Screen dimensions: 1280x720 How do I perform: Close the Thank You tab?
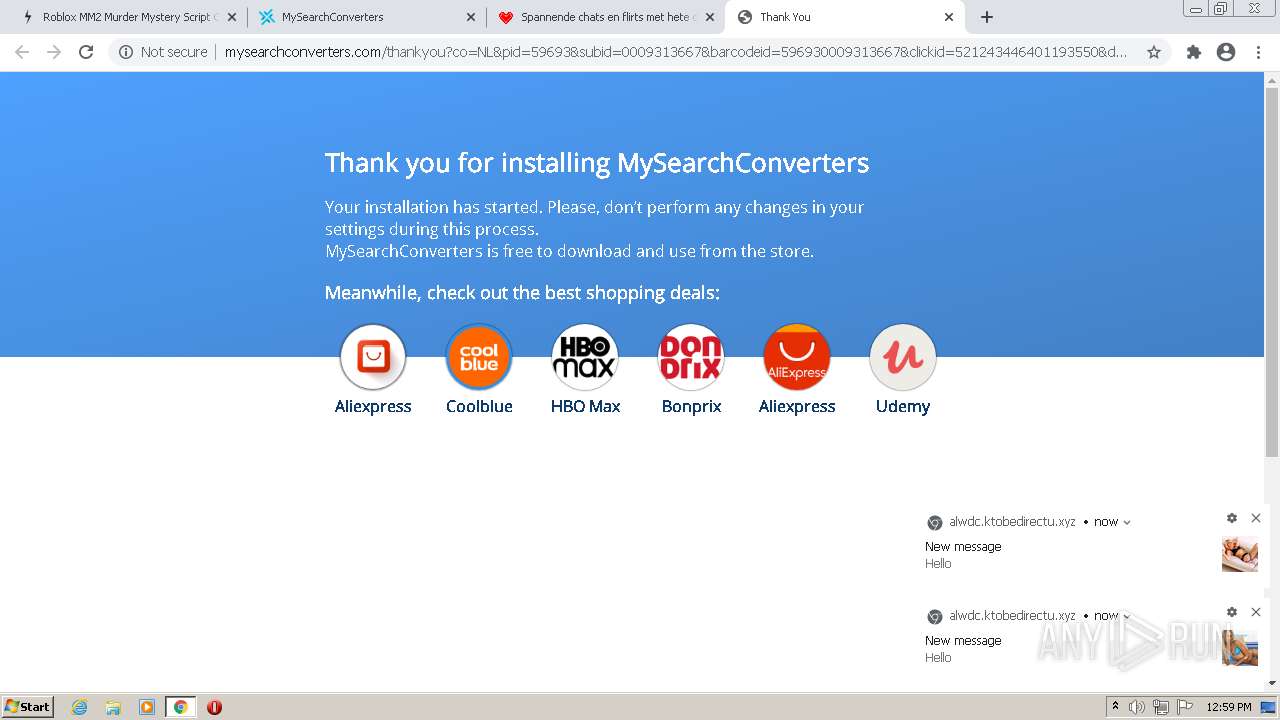(x=949, y=17)
